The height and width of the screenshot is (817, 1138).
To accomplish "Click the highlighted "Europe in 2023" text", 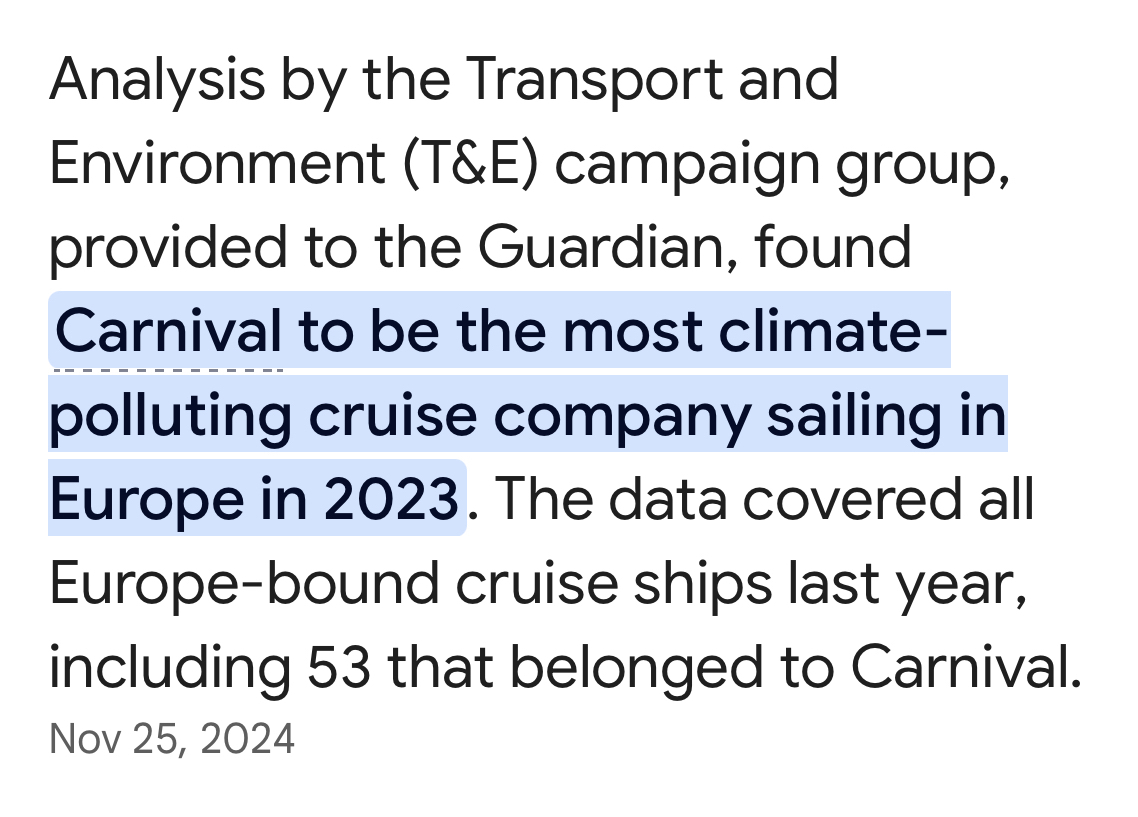I will tap(255, 498).
